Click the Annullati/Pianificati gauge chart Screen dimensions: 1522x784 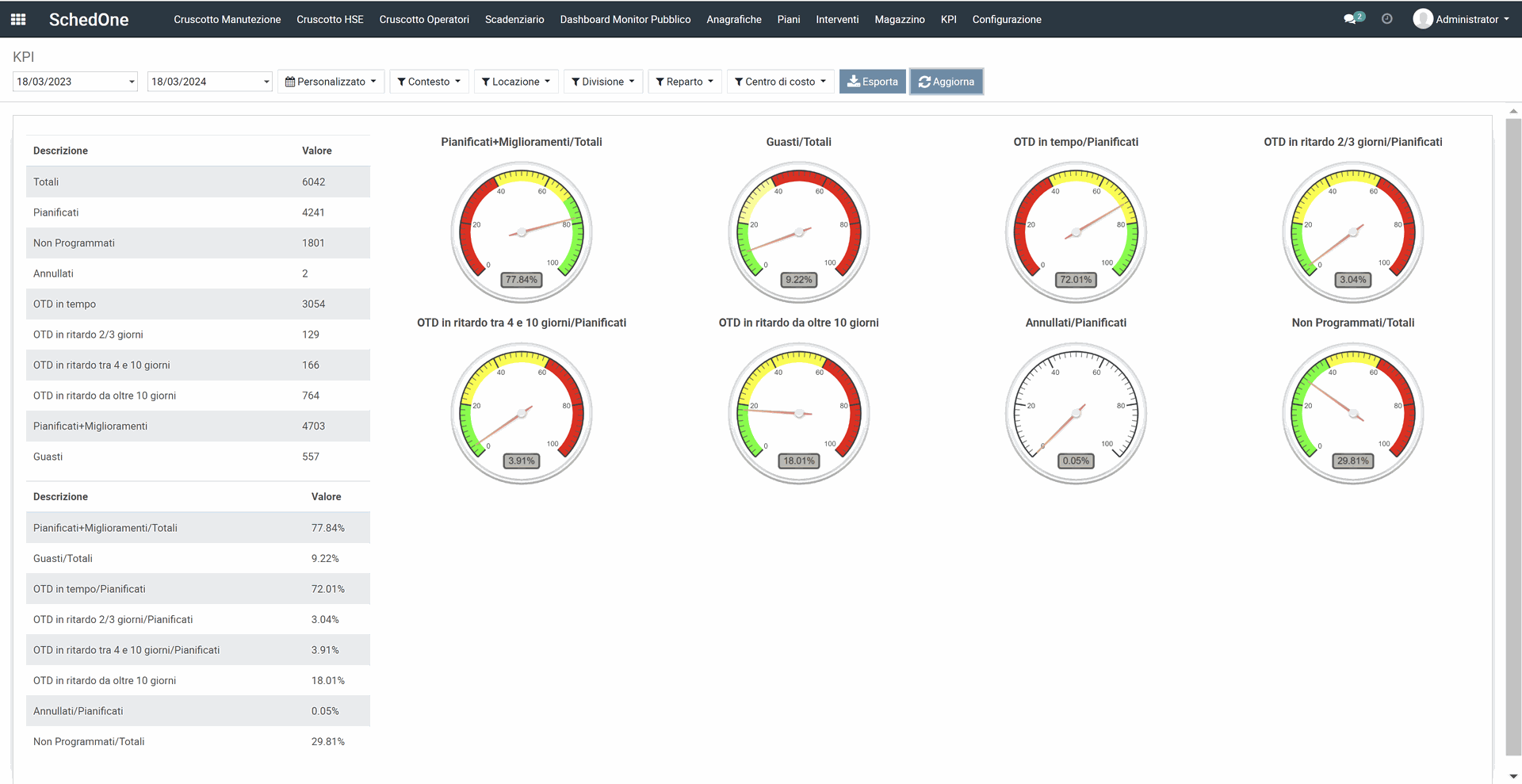[1076, 413]
